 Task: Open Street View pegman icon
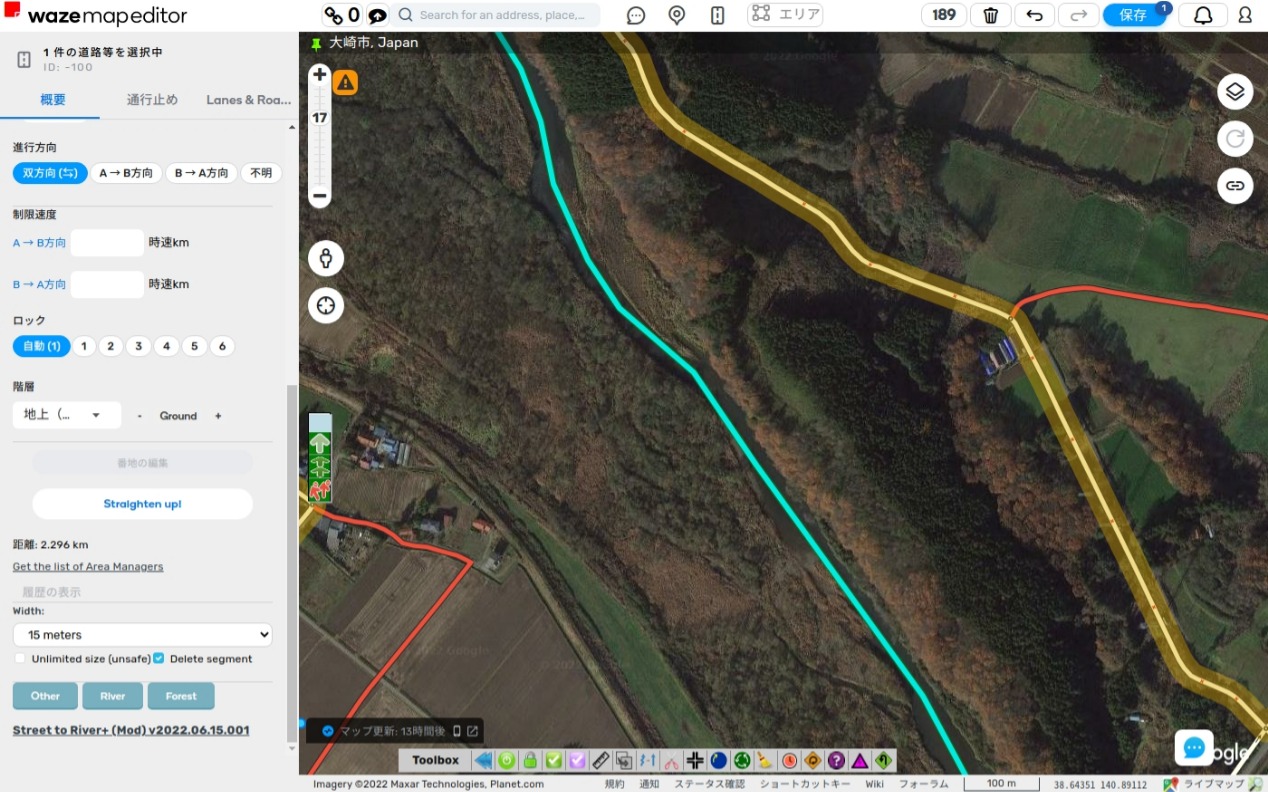[326, 259]
